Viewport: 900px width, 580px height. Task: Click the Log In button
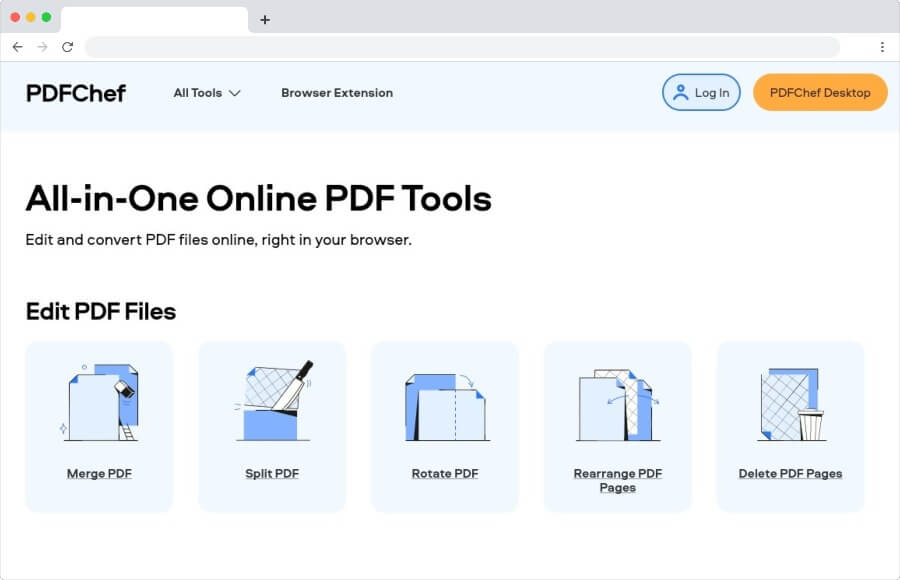pyautogui.click(x=701, y=92)
